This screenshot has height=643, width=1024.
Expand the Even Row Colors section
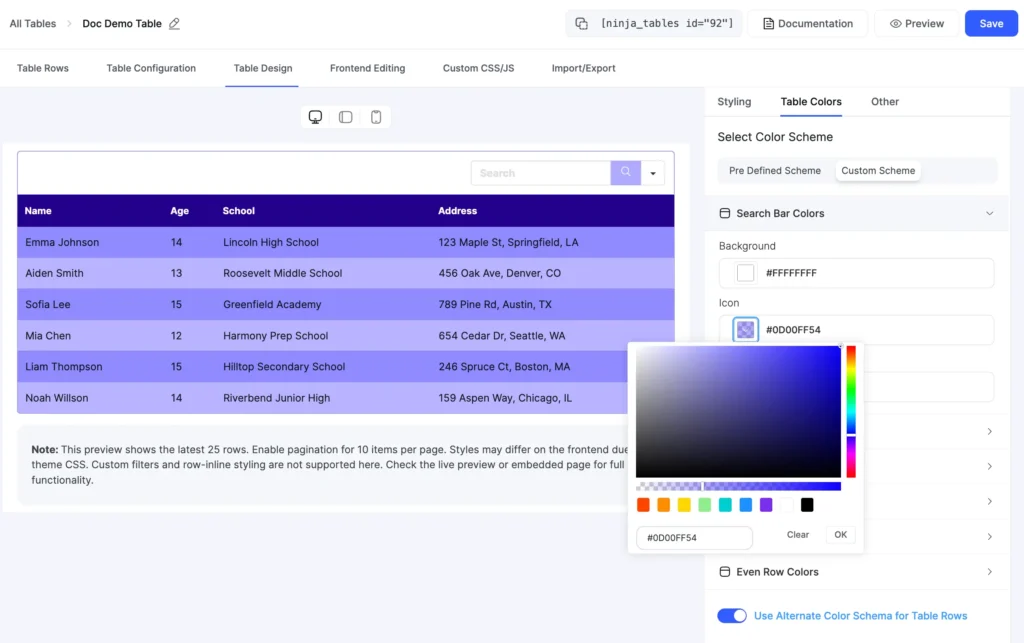point(989,572)
